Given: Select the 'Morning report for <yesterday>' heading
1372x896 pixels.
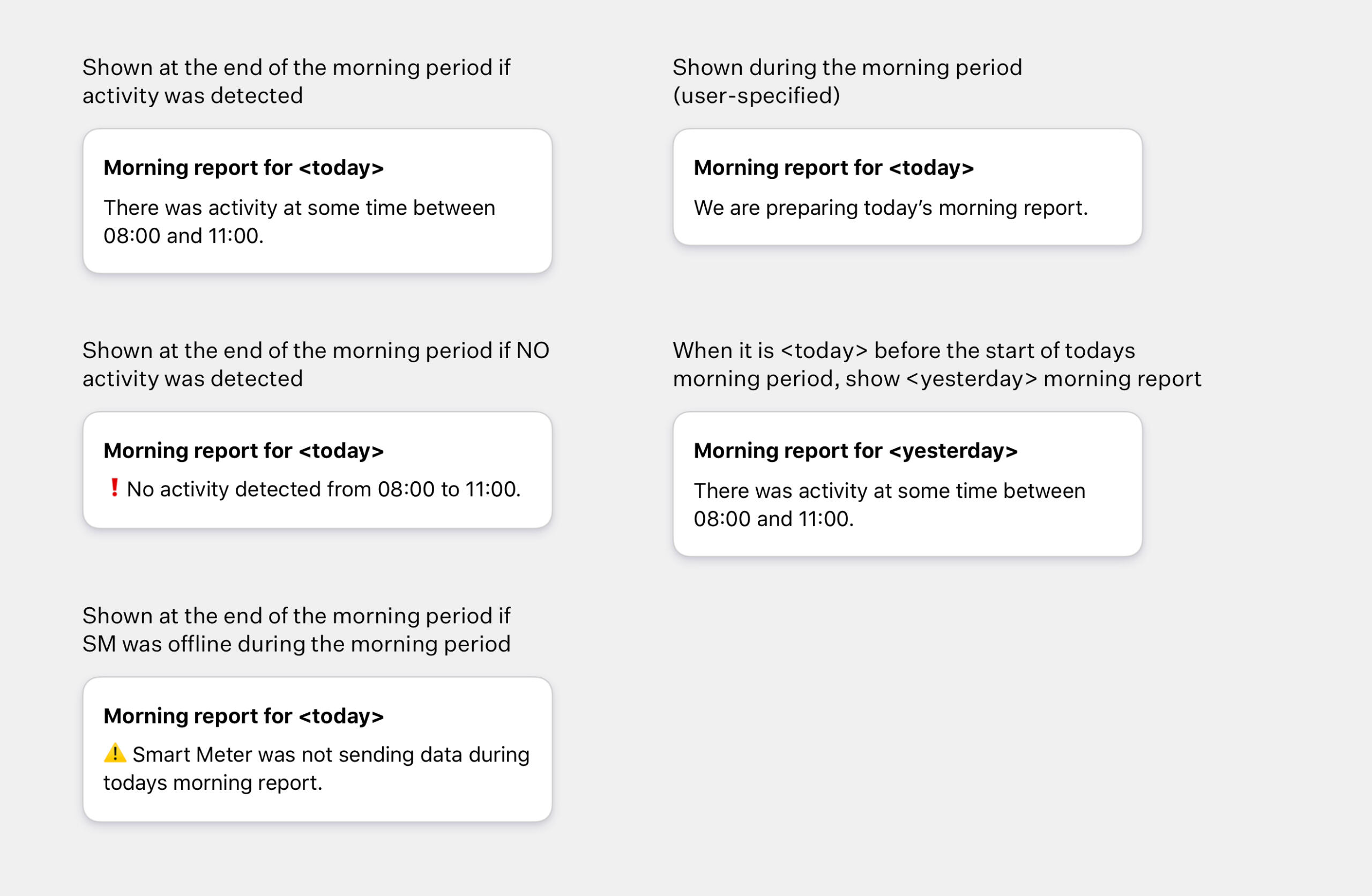Looking at the screenshot, I should click(x=855, y=450).
